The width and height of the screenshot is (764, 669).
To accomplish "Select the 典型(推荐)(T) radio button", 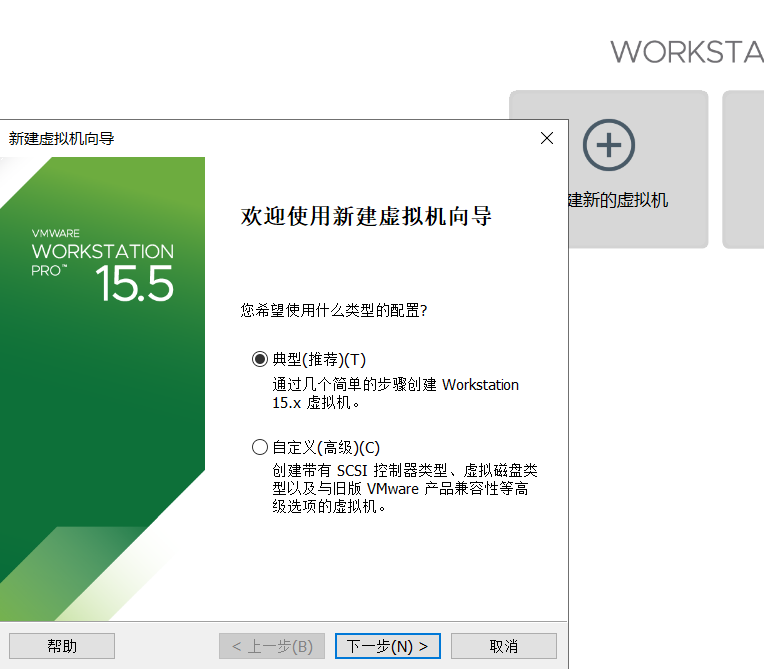I will pos(260,359).
